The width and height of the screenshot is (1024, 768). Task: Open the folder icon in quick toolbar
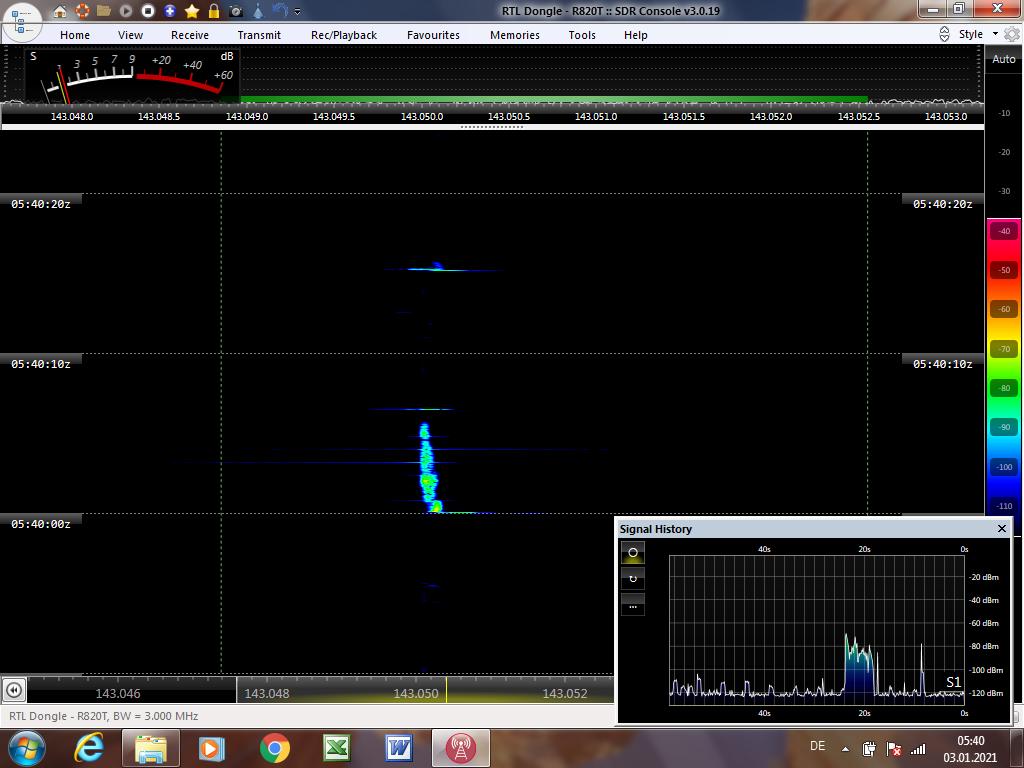104,10
